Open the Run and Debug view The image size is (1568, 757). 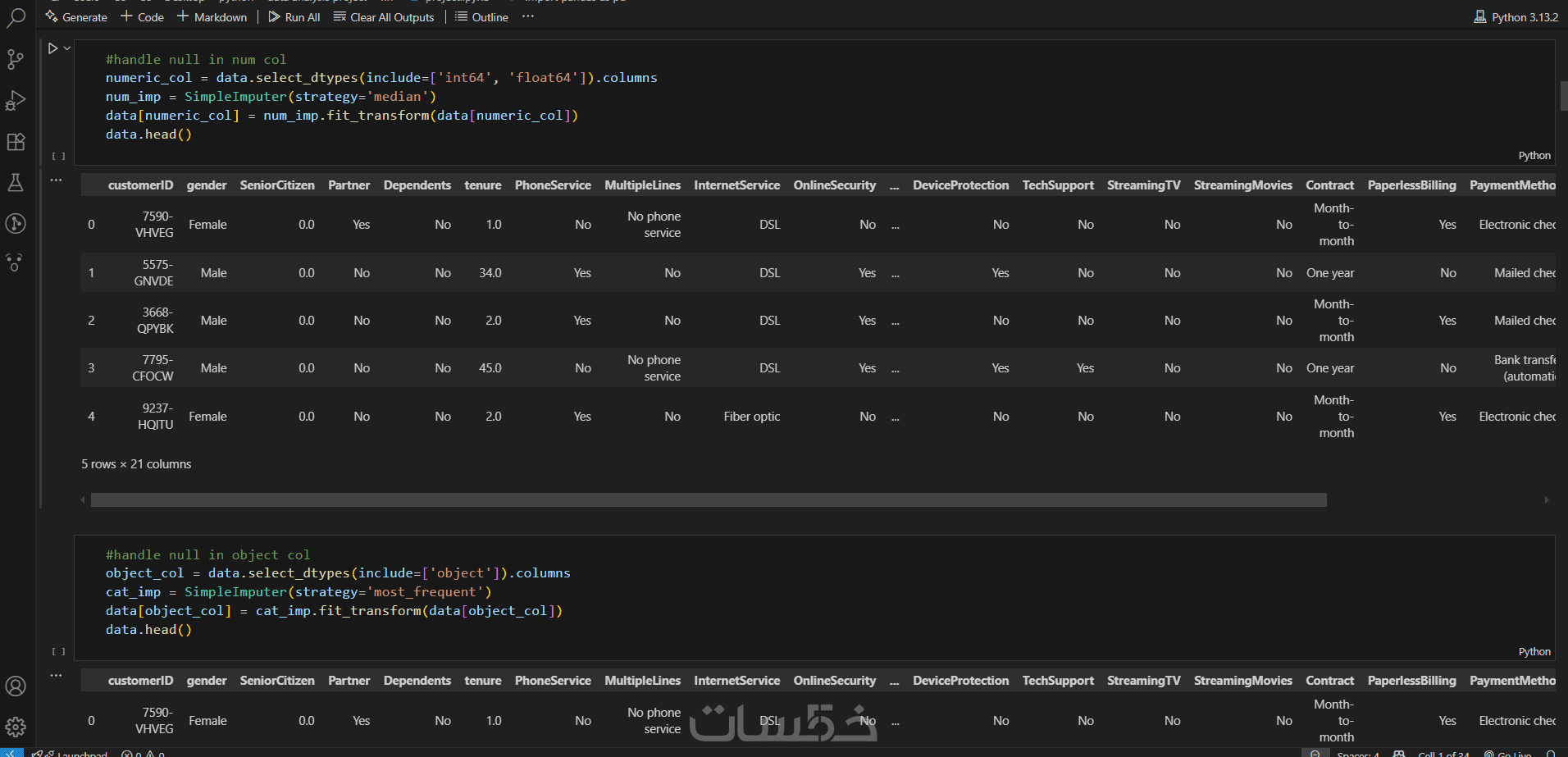tap(16, 100)
